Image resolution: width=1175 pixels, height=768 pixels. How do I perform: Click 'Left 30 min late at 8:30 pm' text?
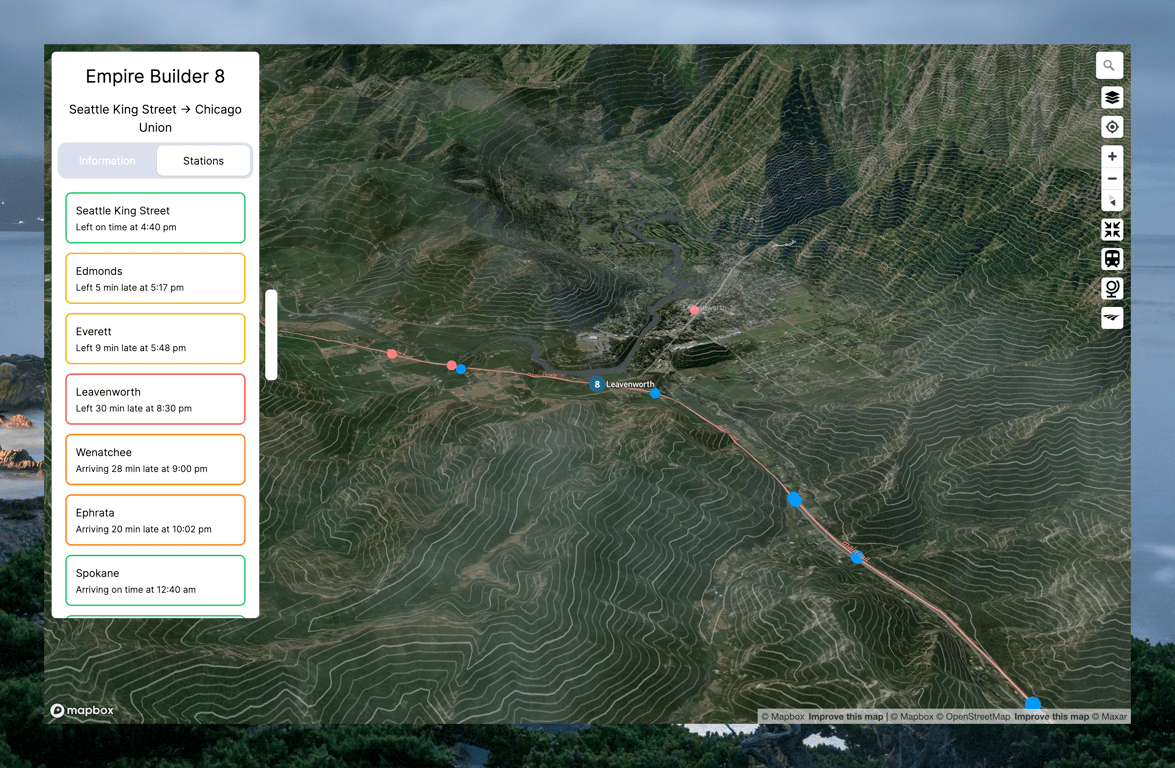pos(133,408)
